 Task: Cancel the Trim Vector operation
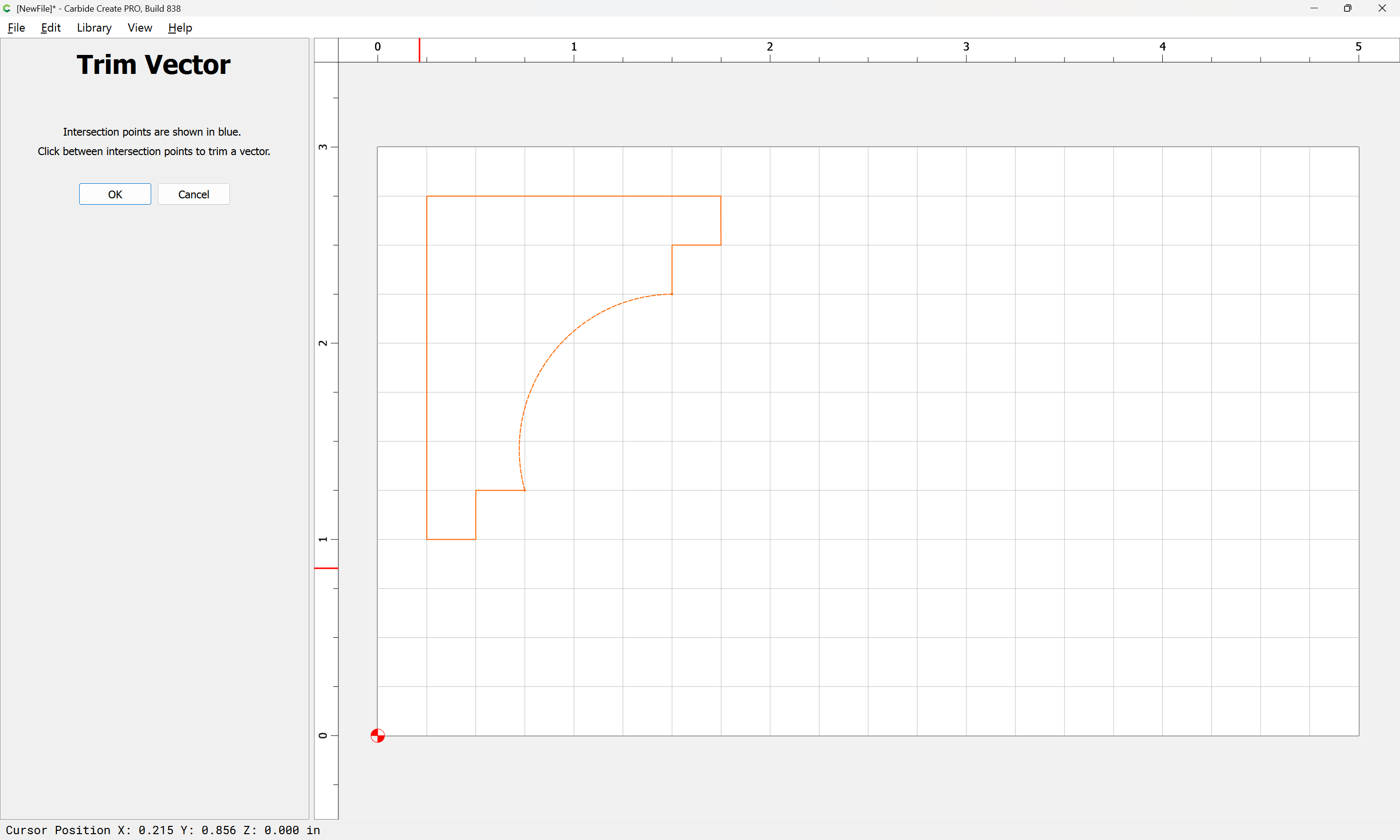click(x=193, y=194)
